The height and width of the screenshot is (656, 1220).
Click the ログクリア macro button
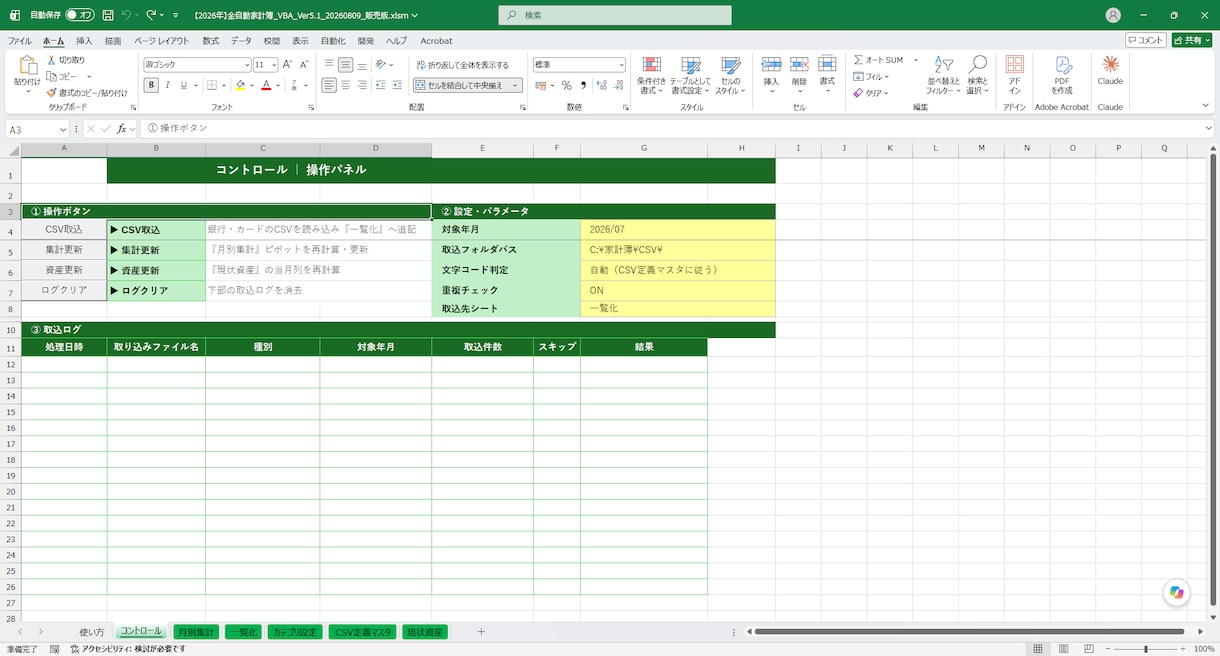(64, 290)
